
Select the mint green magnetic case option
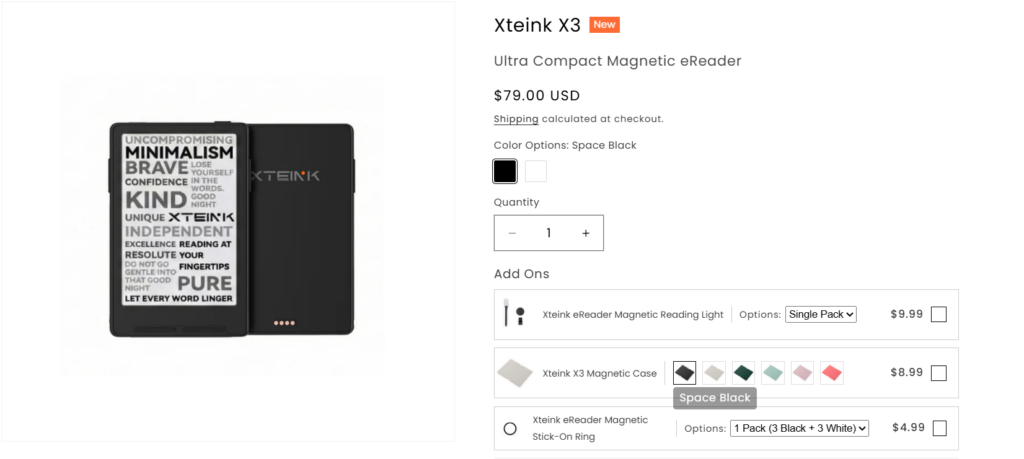point(773,373)
